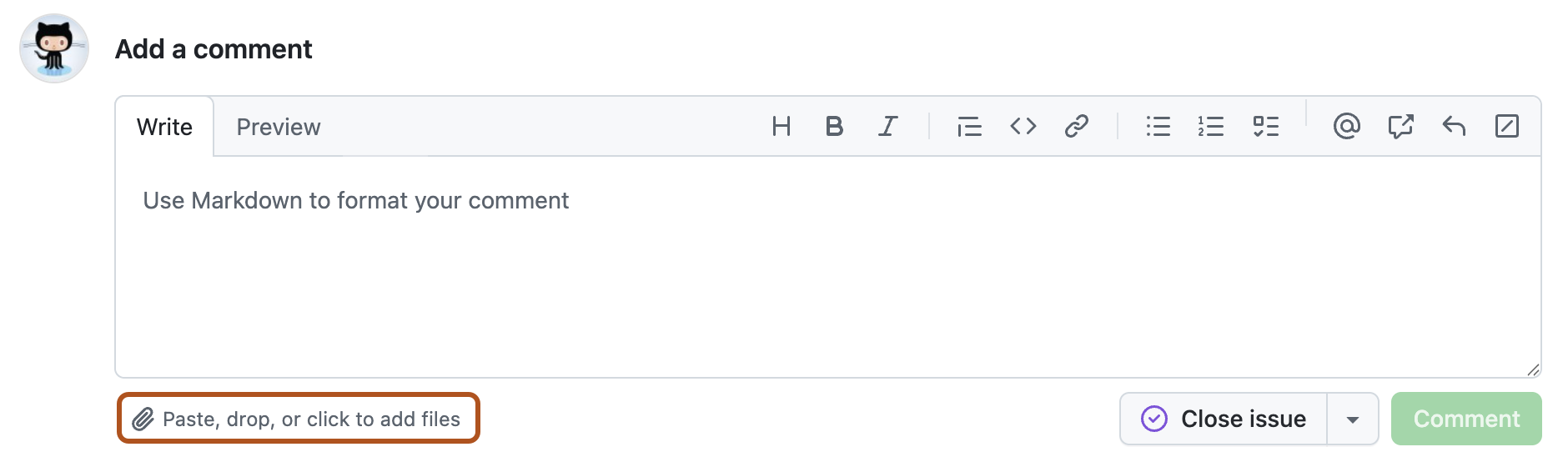Open the Close issue options dropdown
This screenshot has height=467, width=1568.
[x=1353, y=419]
